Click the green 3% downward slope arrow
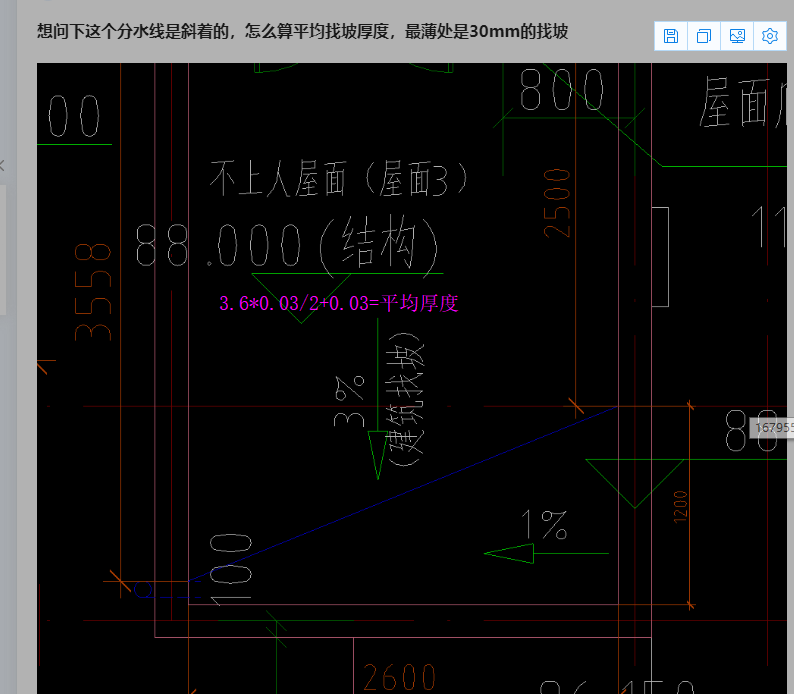 [377, 399]
